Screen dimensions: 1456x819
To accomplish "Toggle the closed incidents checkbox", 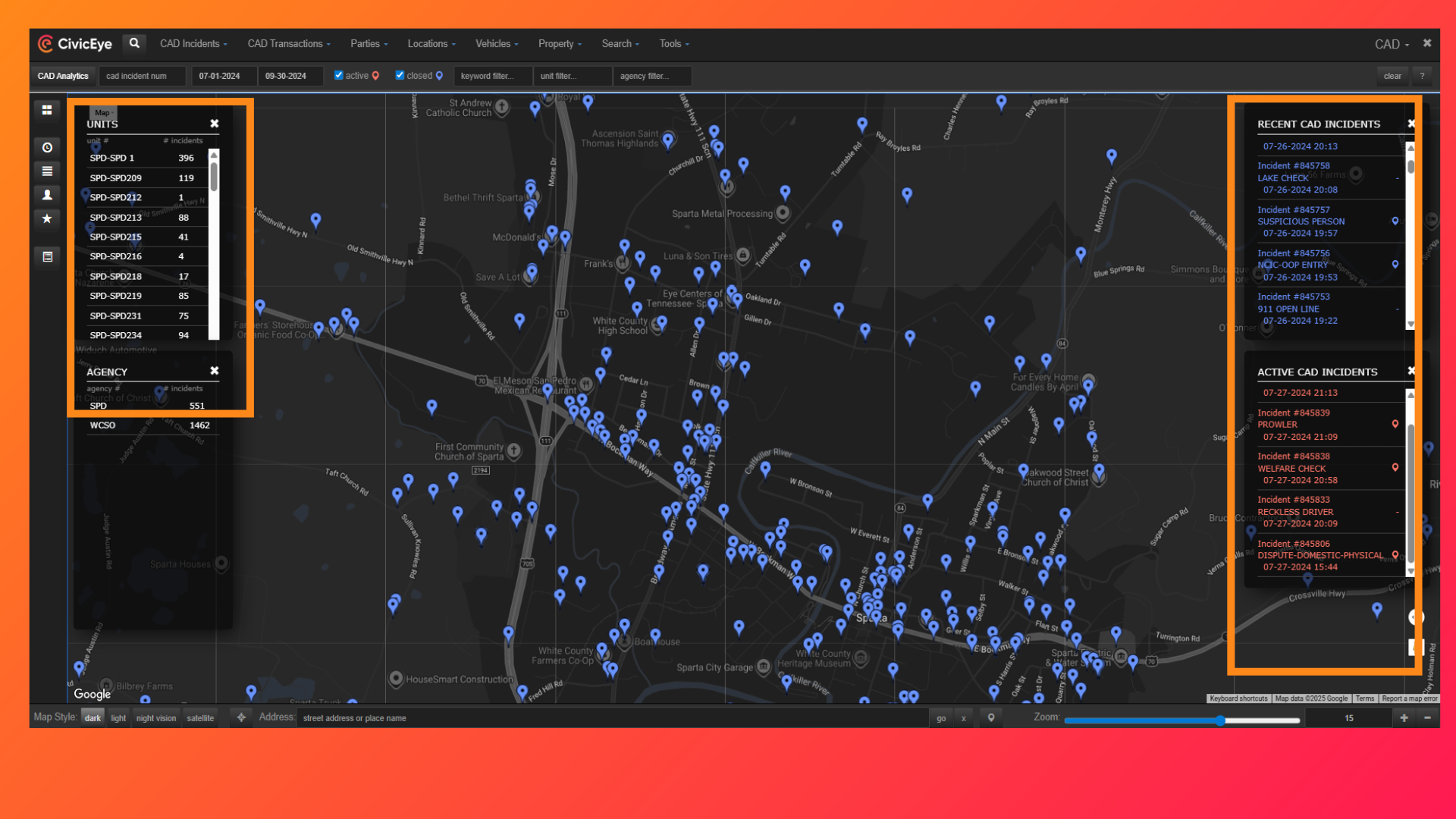I will 400,75.
